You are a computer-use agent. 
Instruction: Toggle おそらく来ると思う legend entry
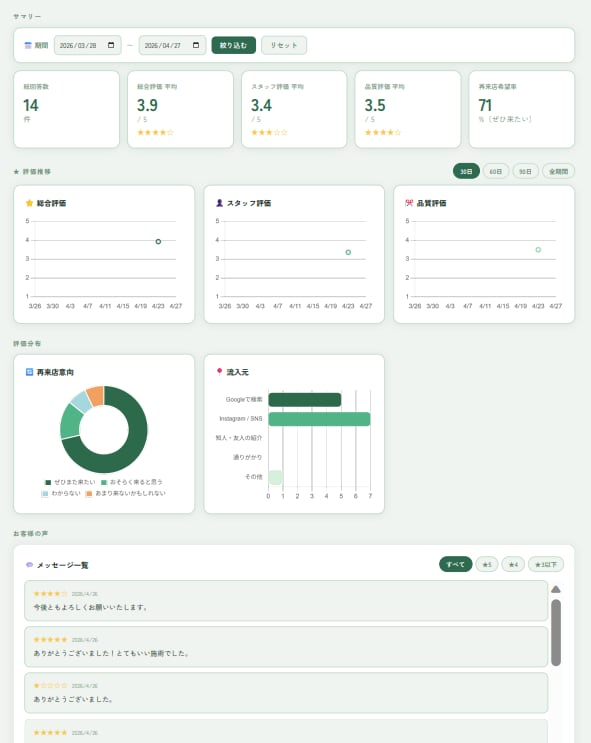tap(132, 482)
